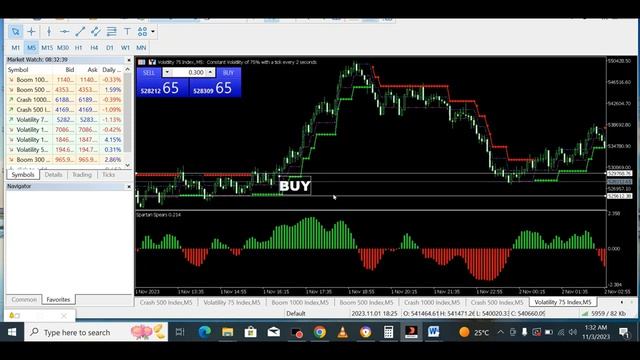Open the Details tab in Market Watch
Image resolution: width=640 pixels, height=360 pixels.
click(x=53, y=175)
